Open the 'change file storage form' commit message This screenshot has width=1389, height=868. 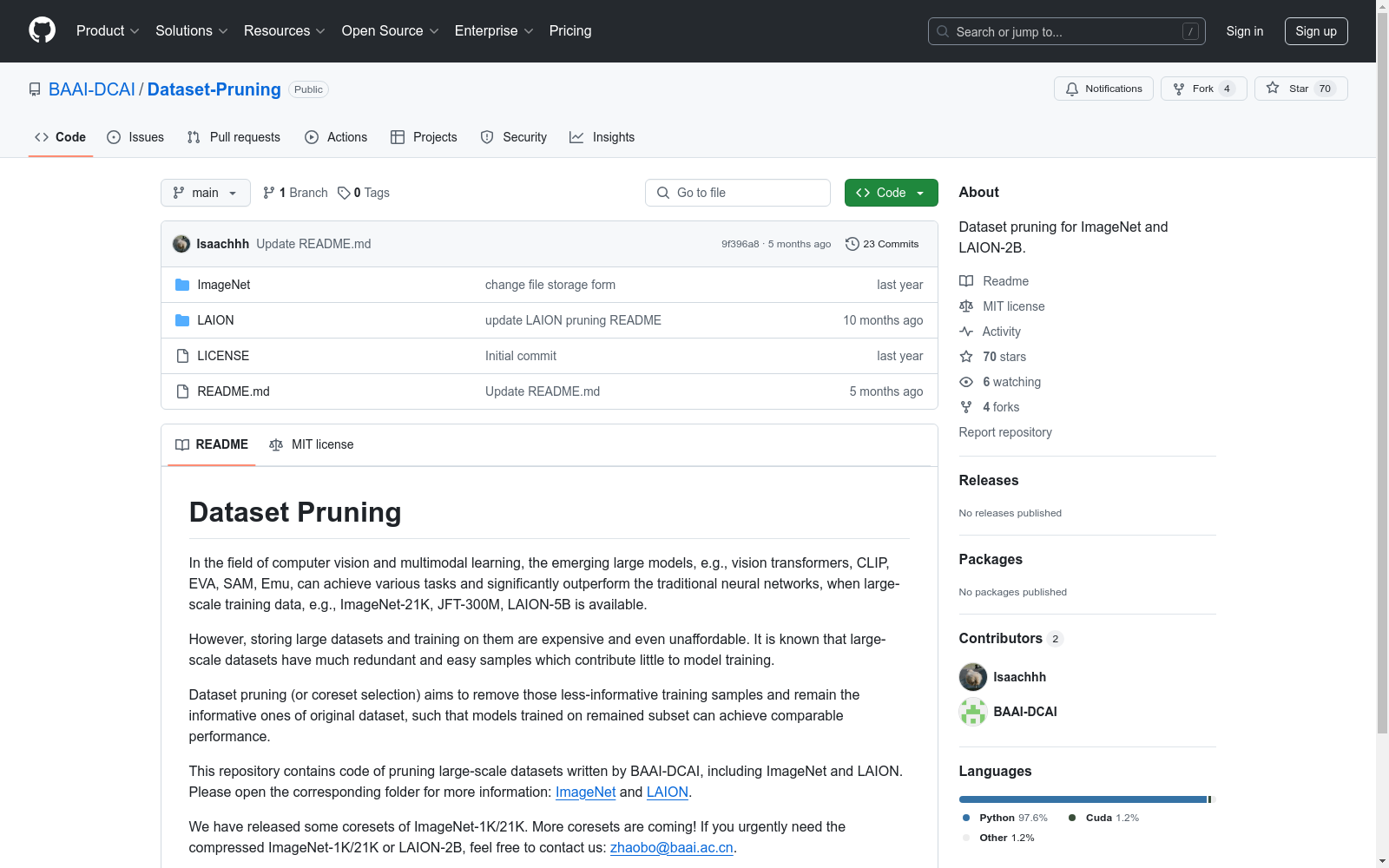[550, 285]
